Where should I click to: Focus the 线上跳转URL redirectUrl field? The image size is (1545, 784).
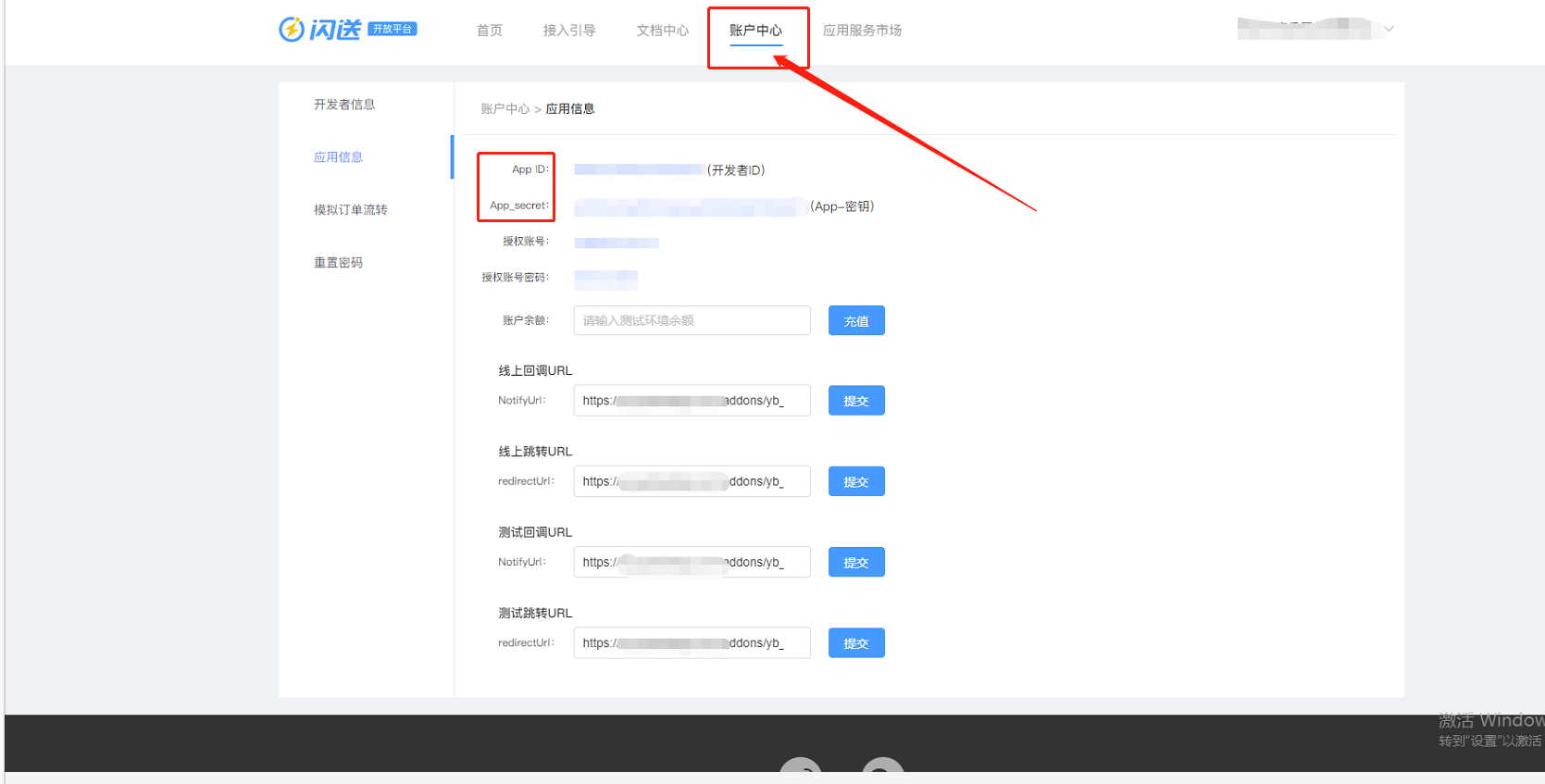pos(692,481)
